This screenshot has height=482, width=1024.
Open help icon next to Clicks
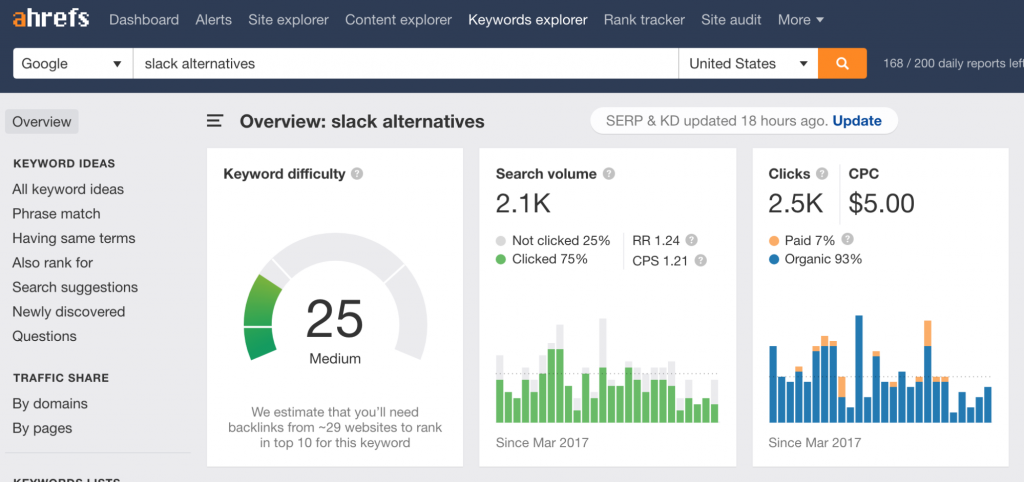(x=822, y=174)
